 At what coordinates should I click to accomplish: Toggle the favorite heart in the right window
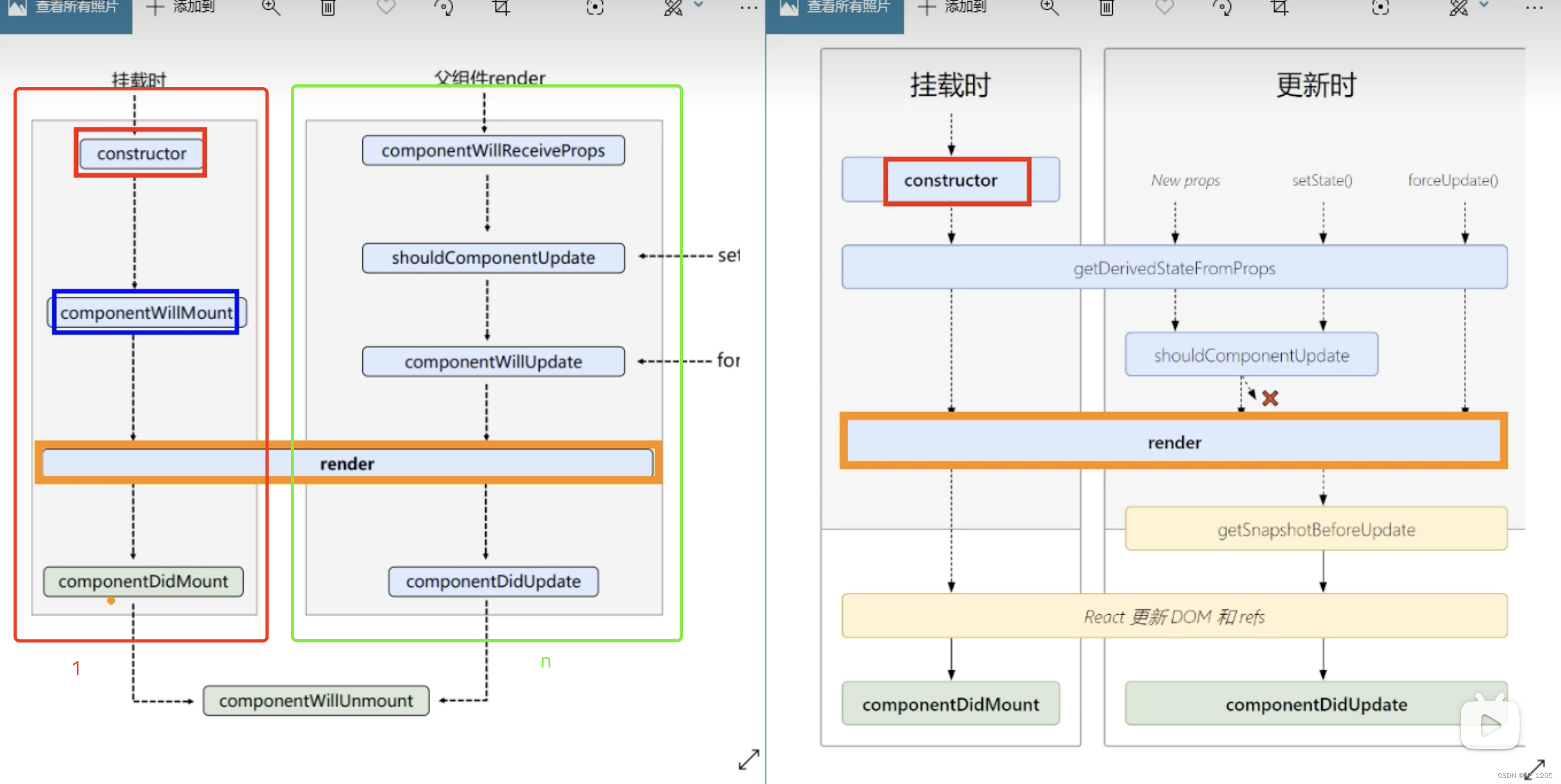pos(1164,7)
